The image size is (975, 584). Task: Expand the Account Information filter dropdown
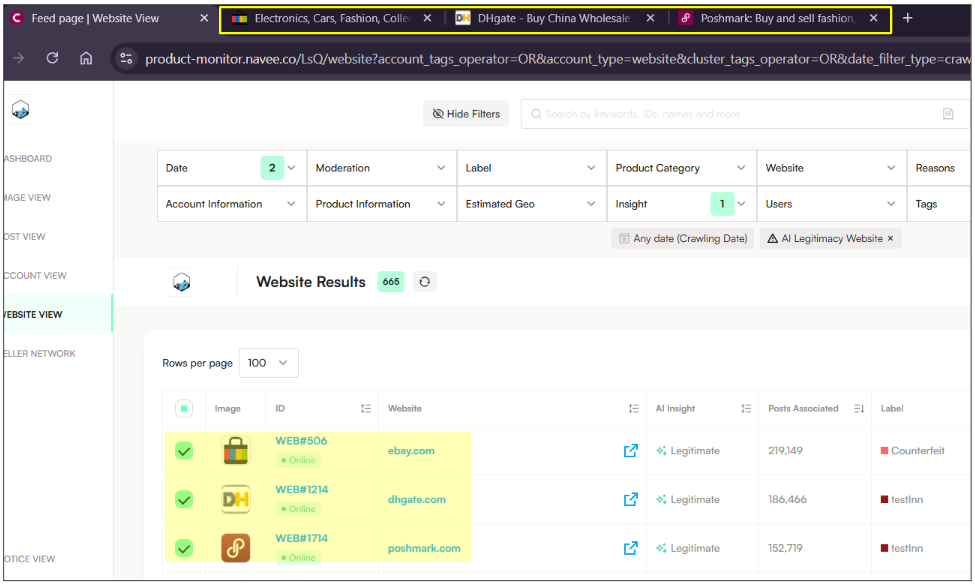coord(232,204)
